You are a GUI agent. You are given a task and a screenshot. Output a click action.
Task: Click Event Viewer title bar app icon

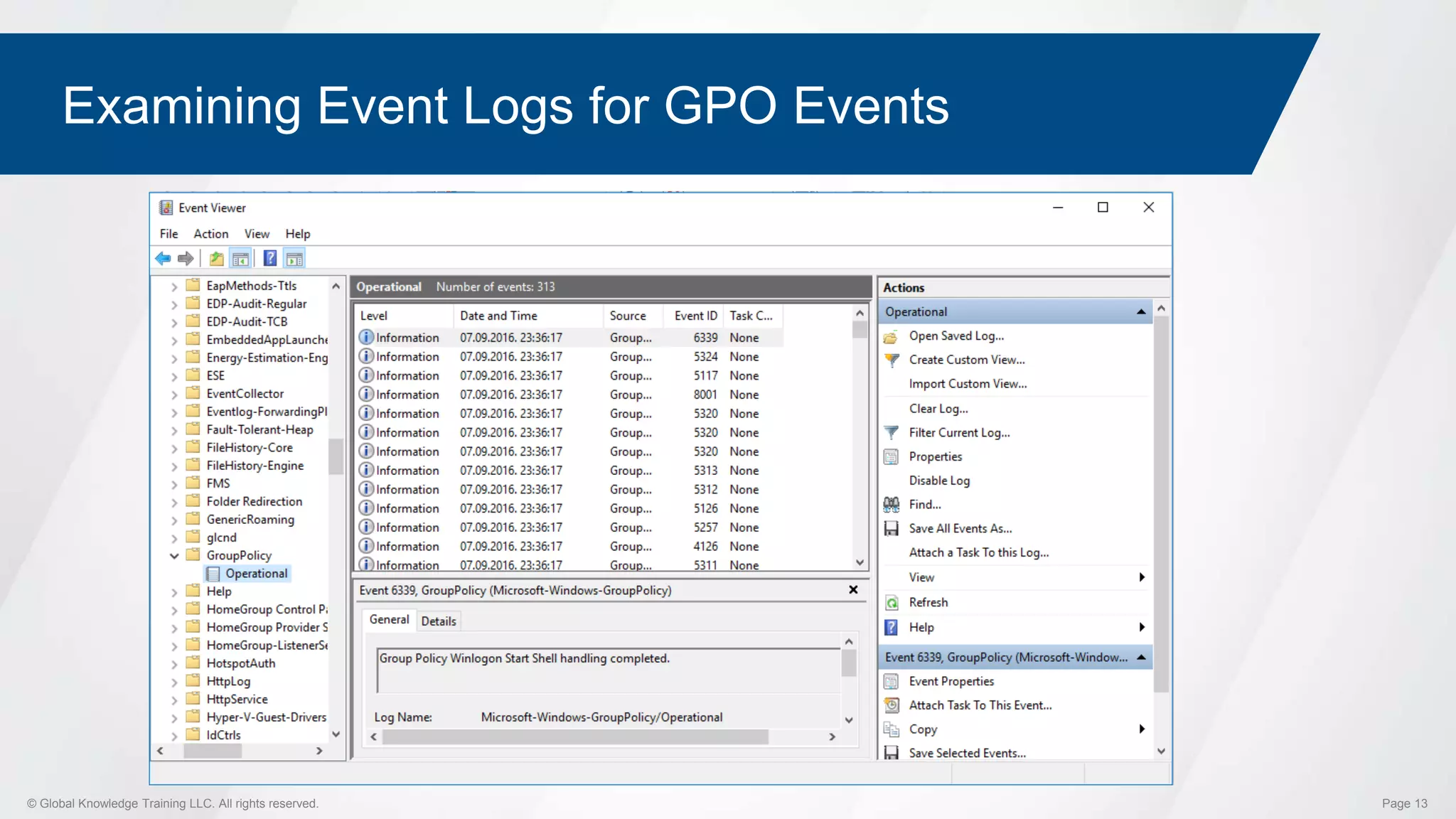[166, 208]
